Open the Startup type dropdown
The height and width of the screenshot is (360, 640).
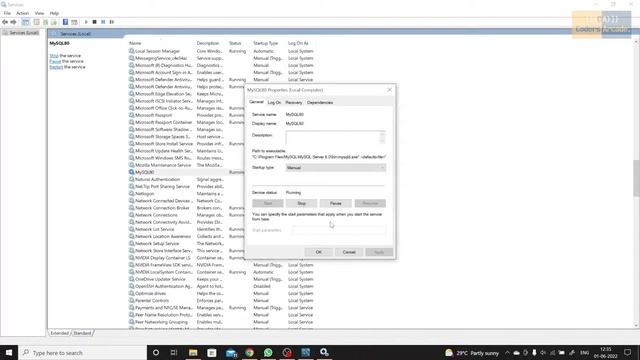click(336, 168)
